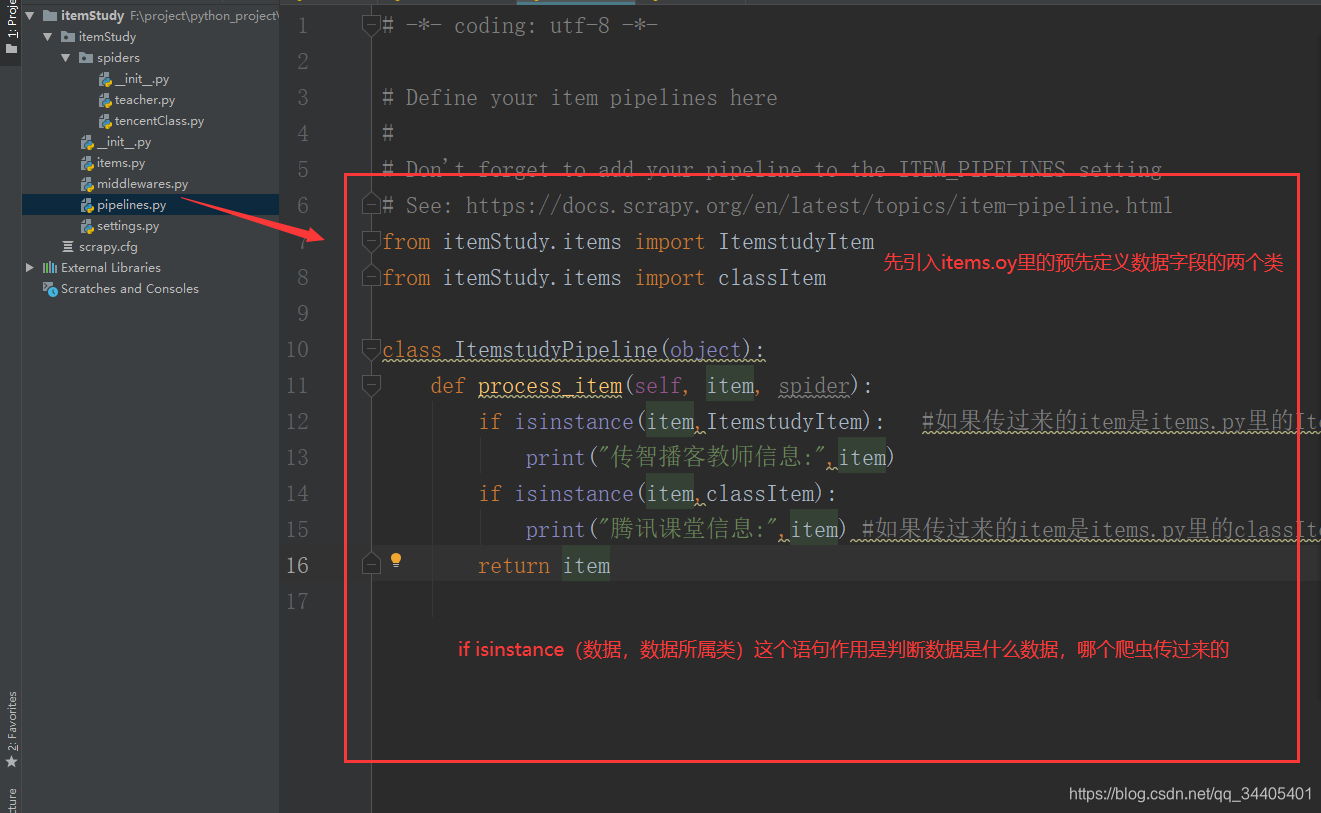Select scrapy.cfg in the project tree
This screenshot has width=1321, height=813.
click(108, 247)
